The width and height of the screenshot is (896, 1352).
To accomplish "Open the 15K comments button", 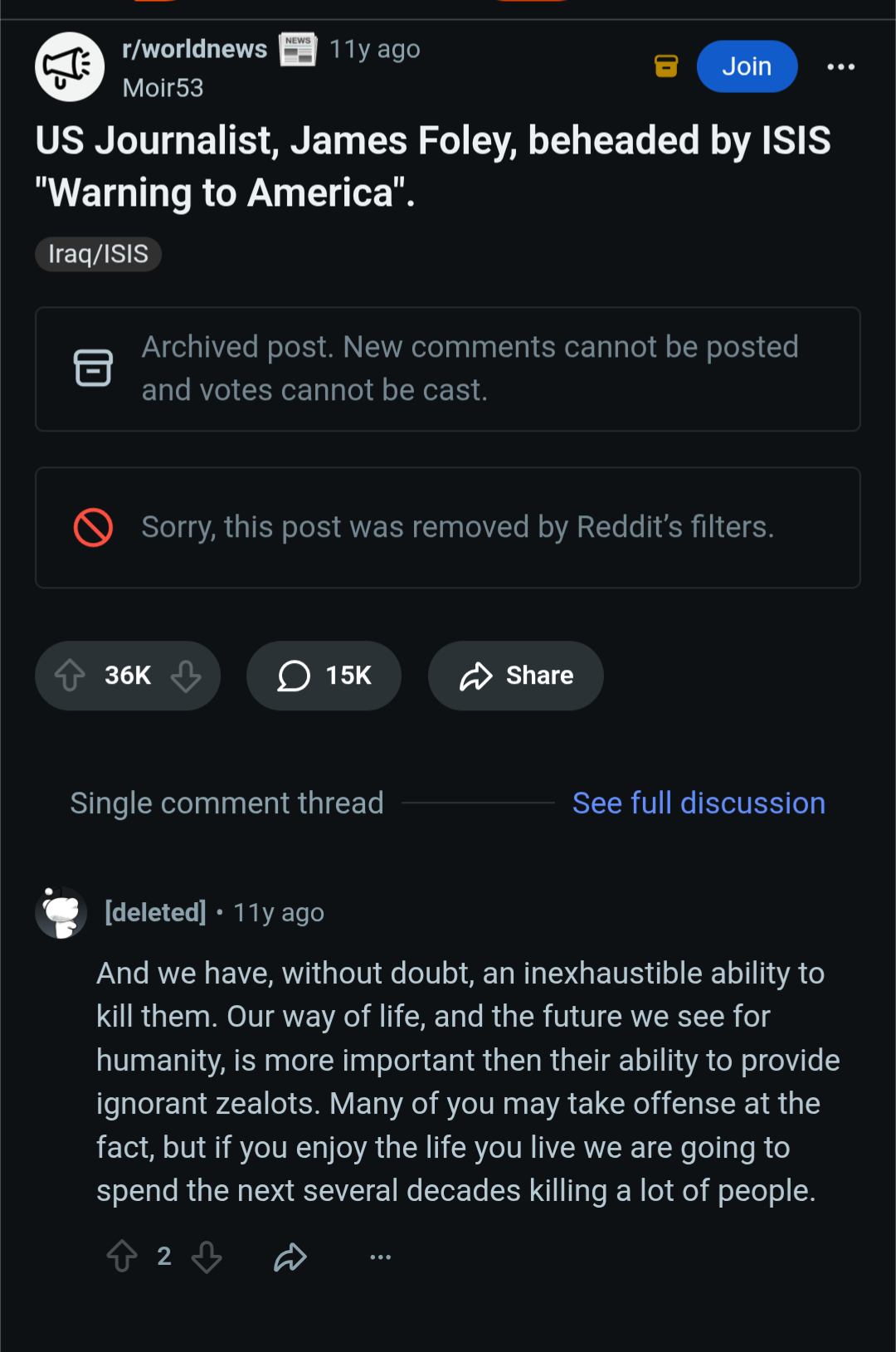I will (x=324, y=676).
